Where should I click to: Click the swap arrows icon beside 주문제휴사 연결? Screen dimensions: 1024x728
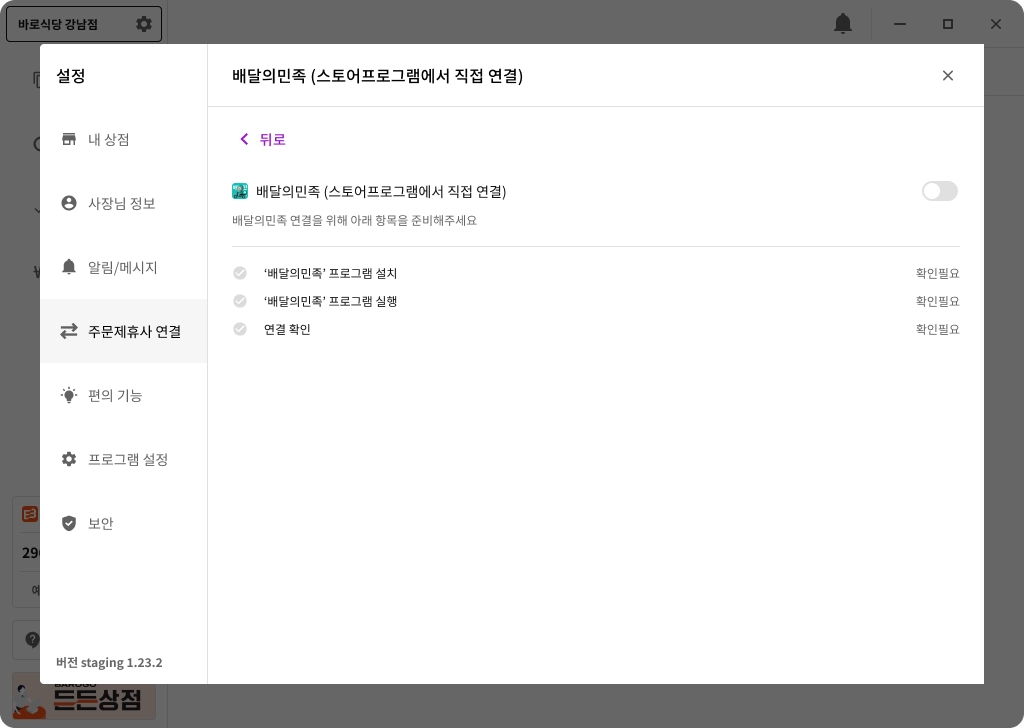click(x=69, y=331)
